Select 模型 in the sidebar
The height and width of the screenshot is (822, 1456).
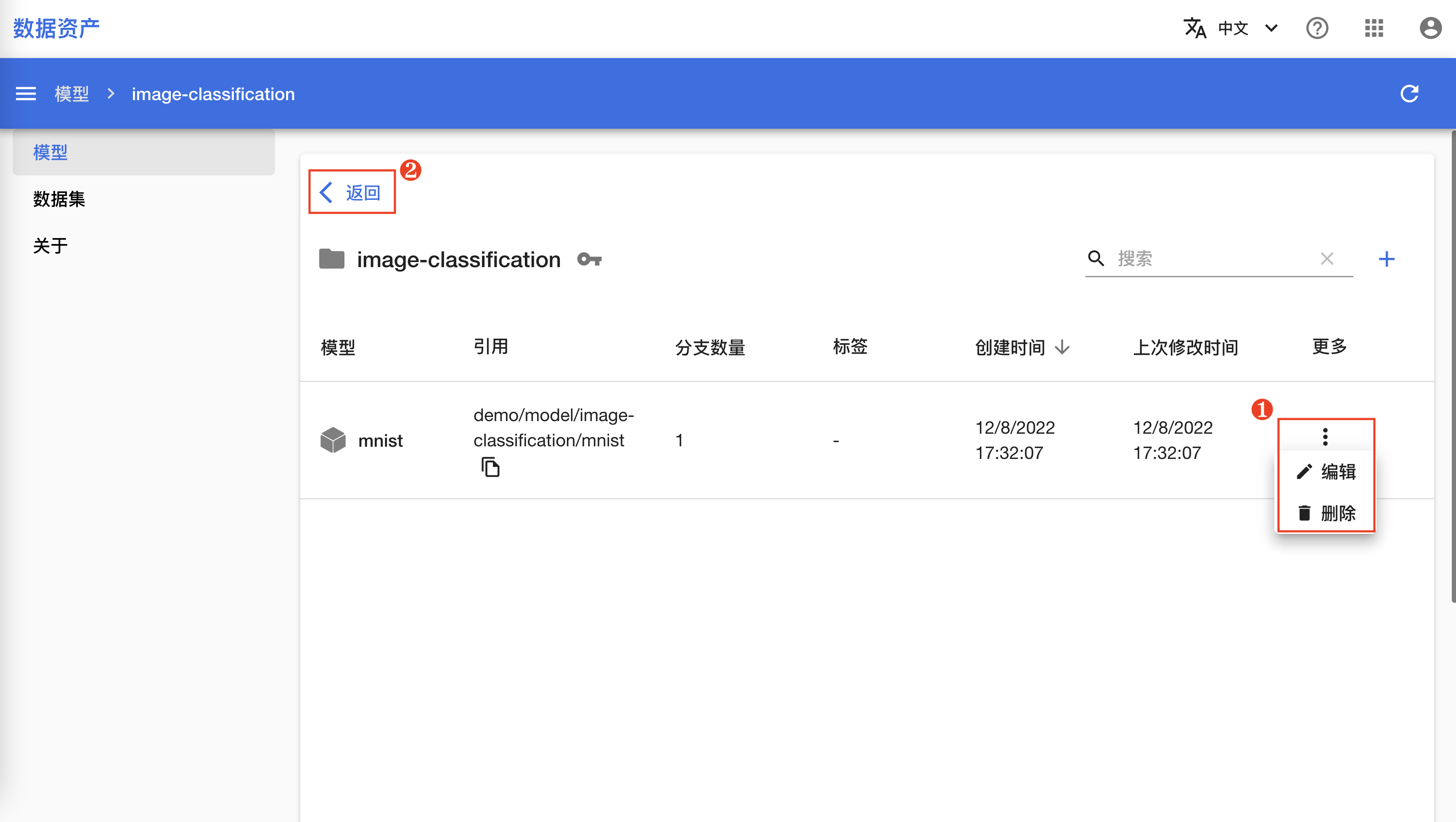(x=143, y=152)
